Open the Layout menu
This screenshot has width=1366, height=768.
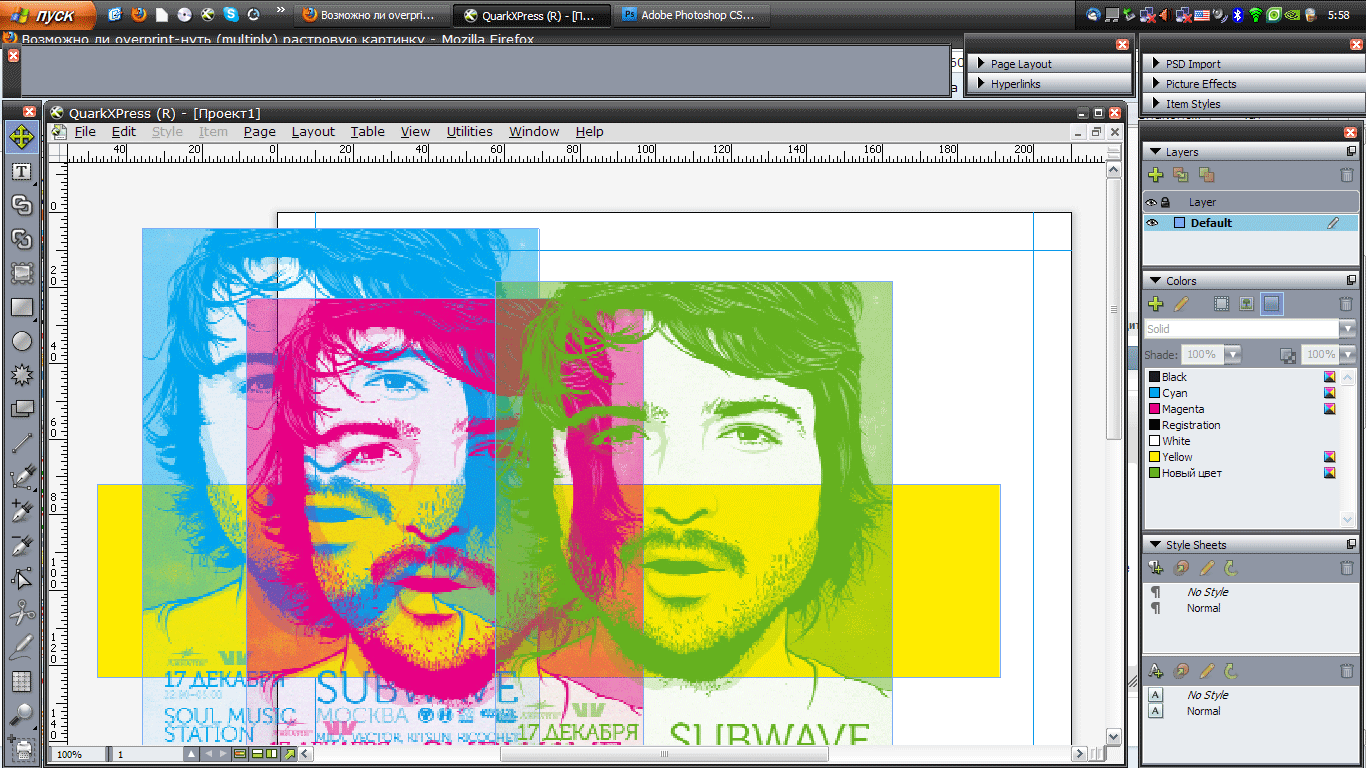pyautogui.click(x=313, y=131)
